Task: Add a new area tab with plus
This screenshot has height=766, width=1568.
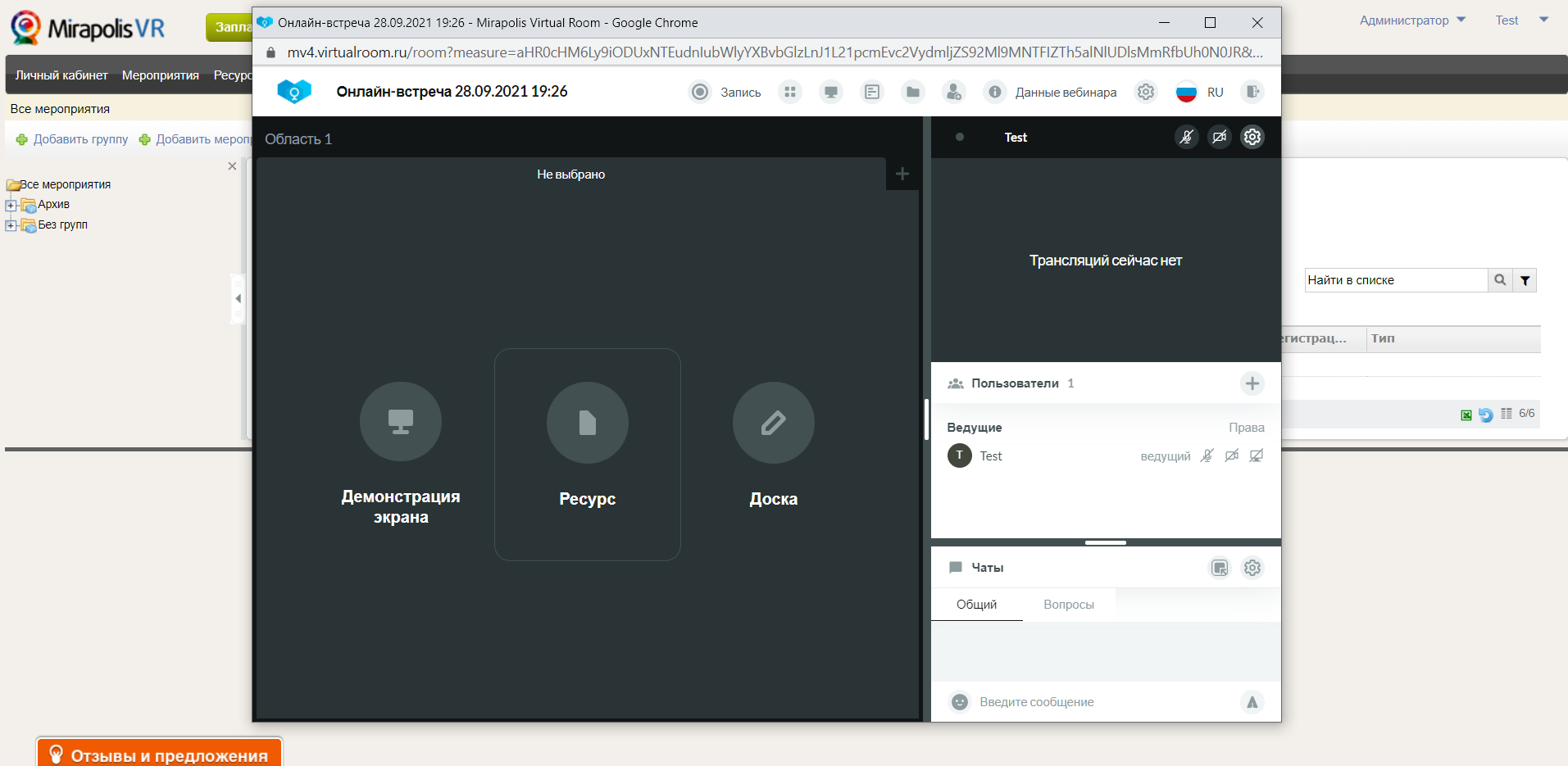Action: [x=902, y=174]
